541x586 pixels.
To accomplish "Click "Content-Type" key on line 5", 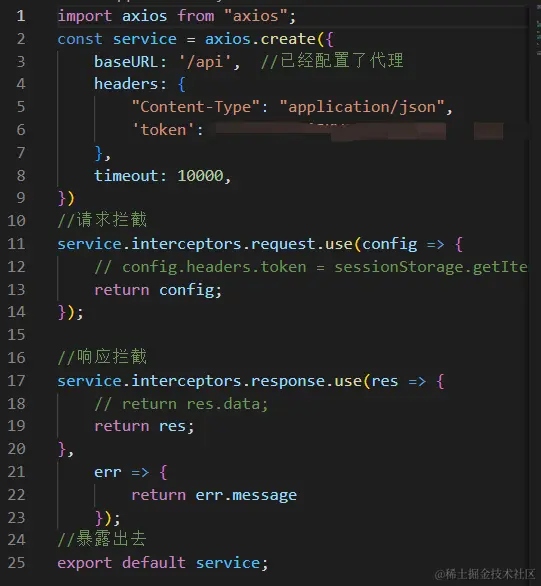I will 195,107.
